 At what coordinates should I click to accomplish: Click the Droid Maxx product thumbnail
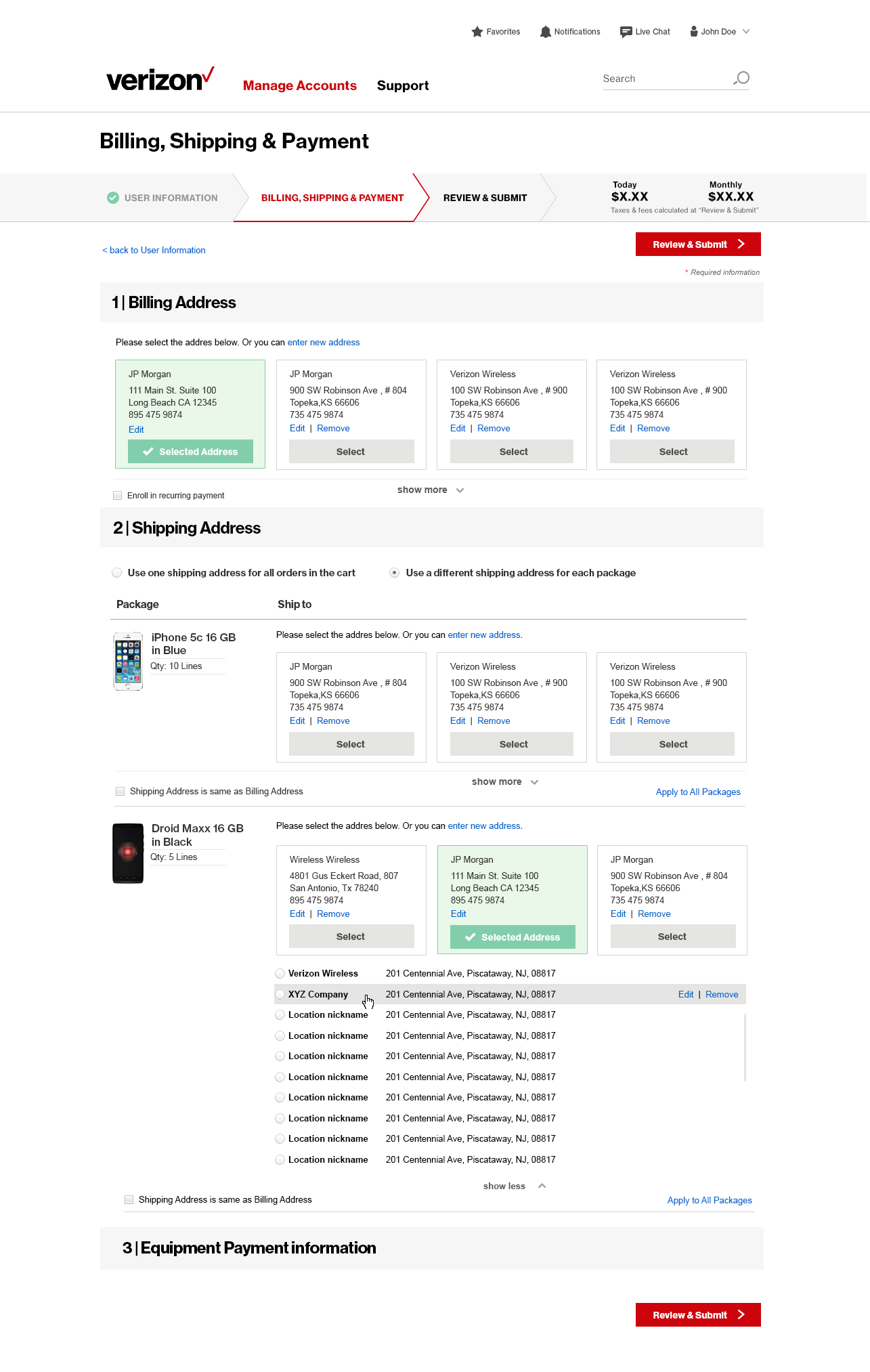coord(128,853)
